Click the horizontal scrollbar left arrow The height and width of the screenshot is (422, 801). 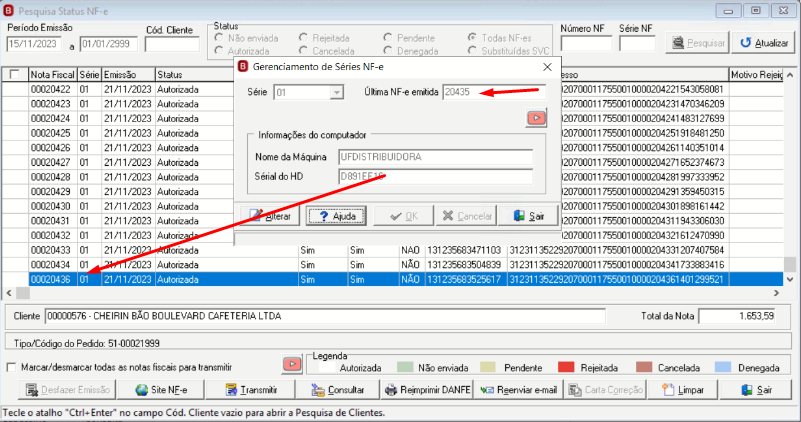[x=9, y=293]
